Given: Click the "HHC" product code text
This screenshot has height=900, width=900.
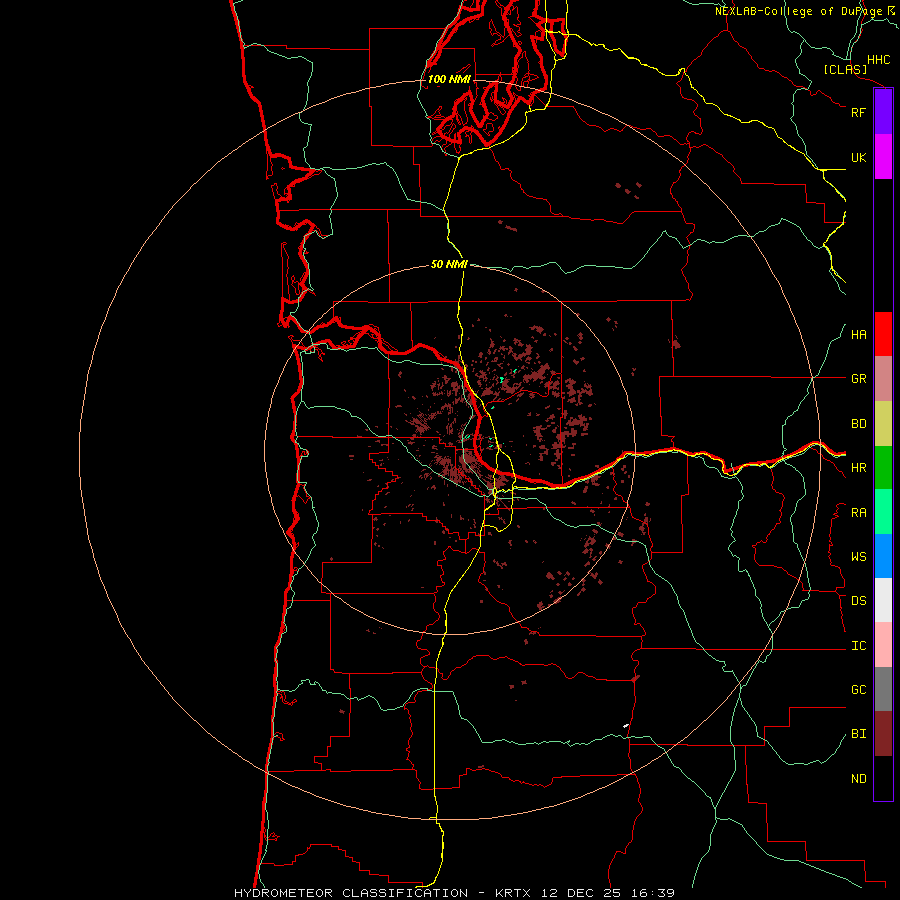Looking at the screenshot, I should click(x=879, y=60).
